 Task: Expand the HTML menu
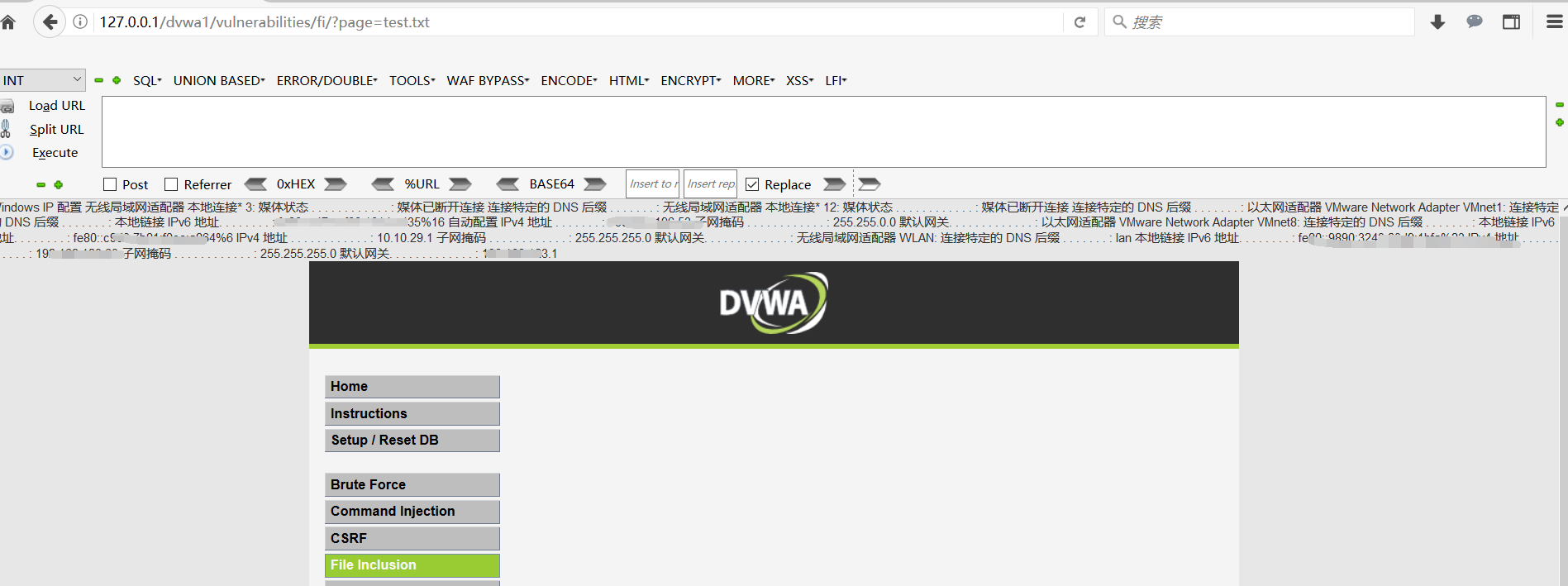coord(629,80)
